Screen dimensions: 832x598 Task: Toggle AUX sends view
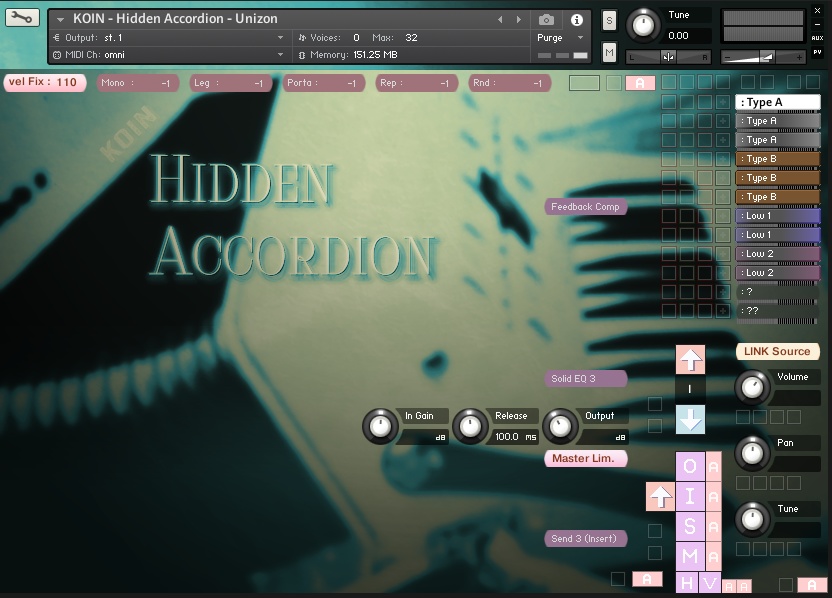pos(817,38)
